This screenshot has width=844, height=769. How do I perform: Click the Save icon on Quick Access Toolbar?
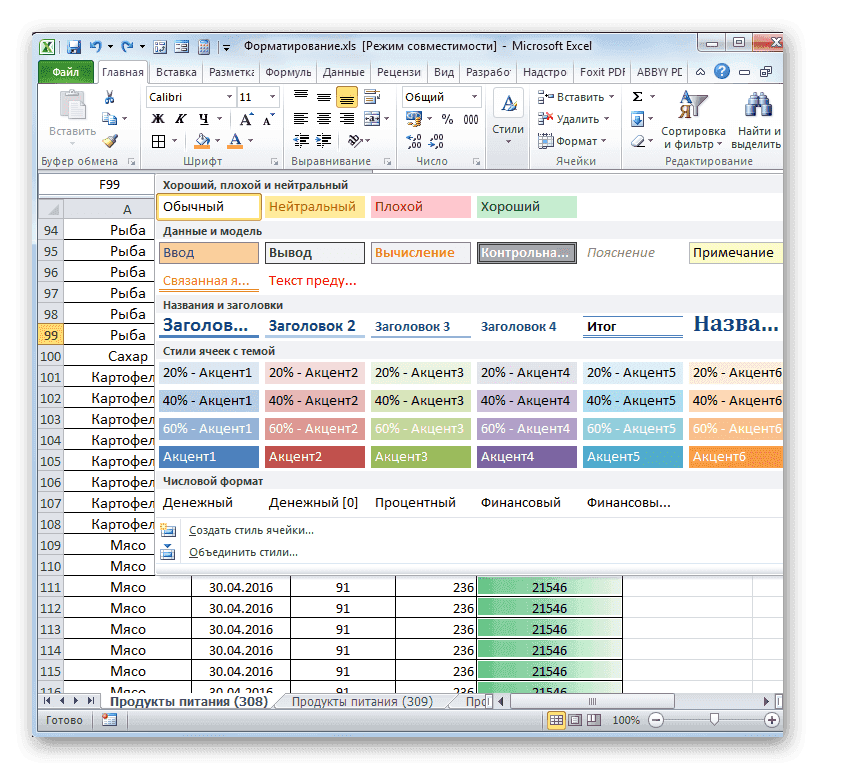pyautogui.click(x=74, y=46)
